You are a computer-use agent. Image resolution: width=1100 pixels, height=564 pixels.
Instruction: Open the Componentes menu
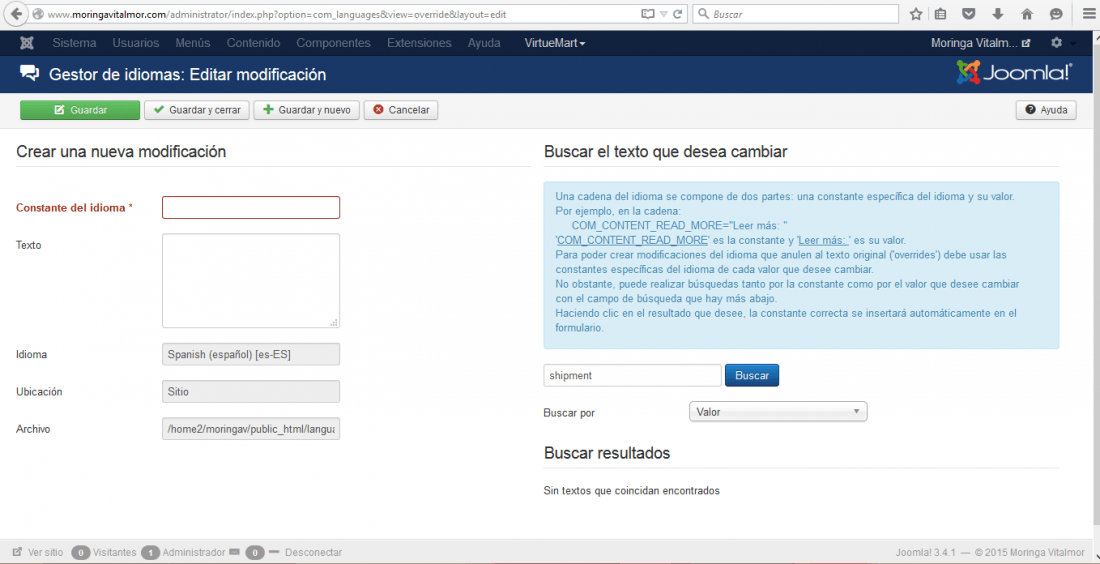(333, 43)
